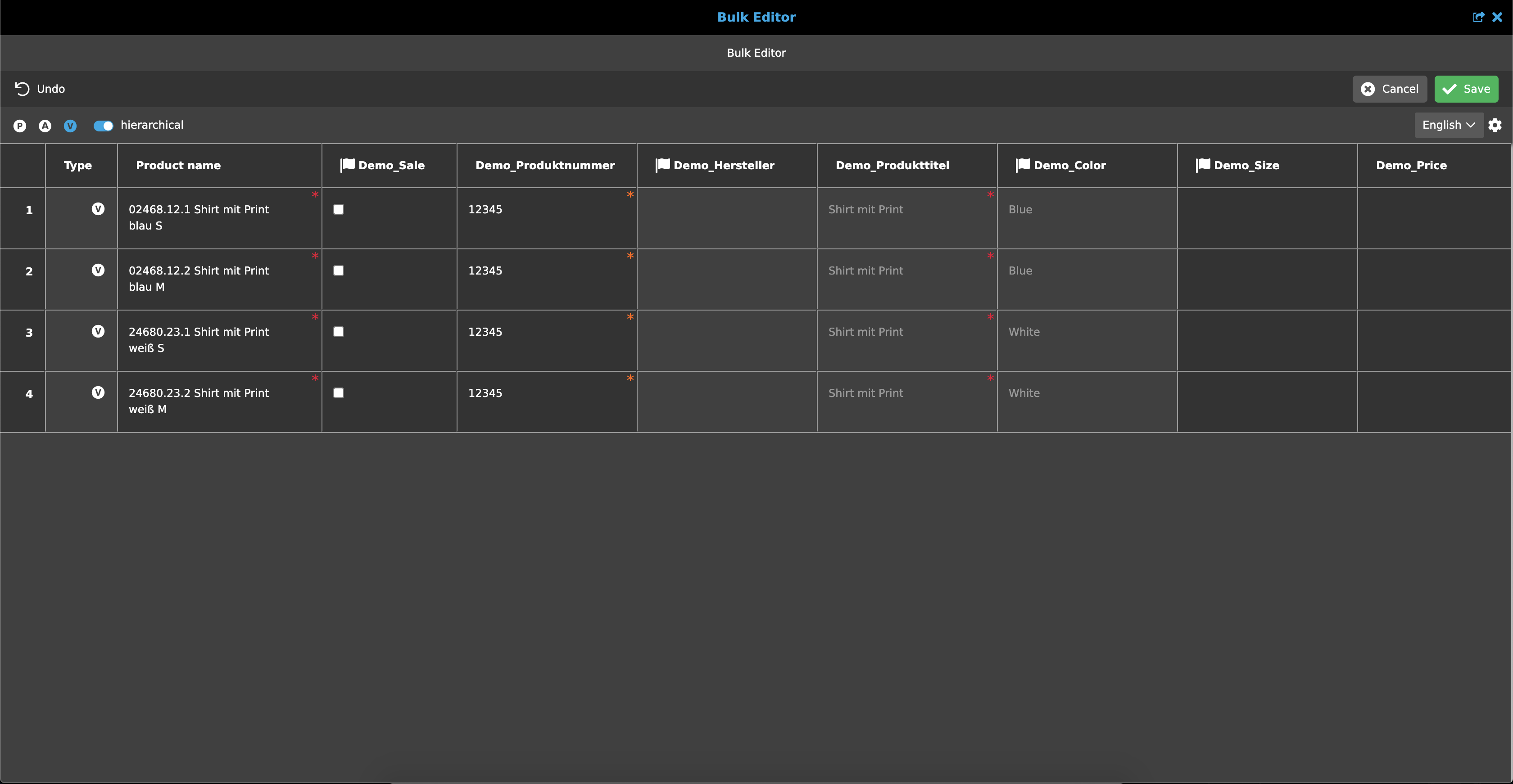
Task: Click the pop-out window icon in title bar
Action: (x=1478, y=17)
